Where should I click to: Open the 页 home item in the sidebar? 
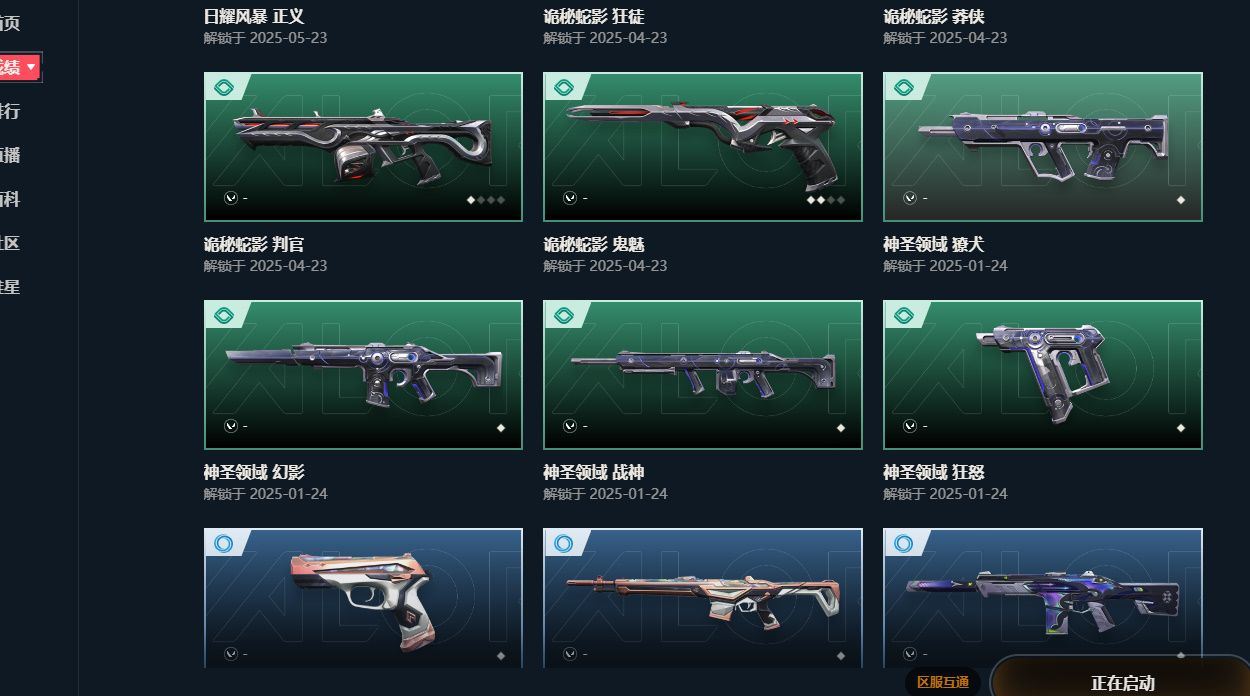point(10,23)
